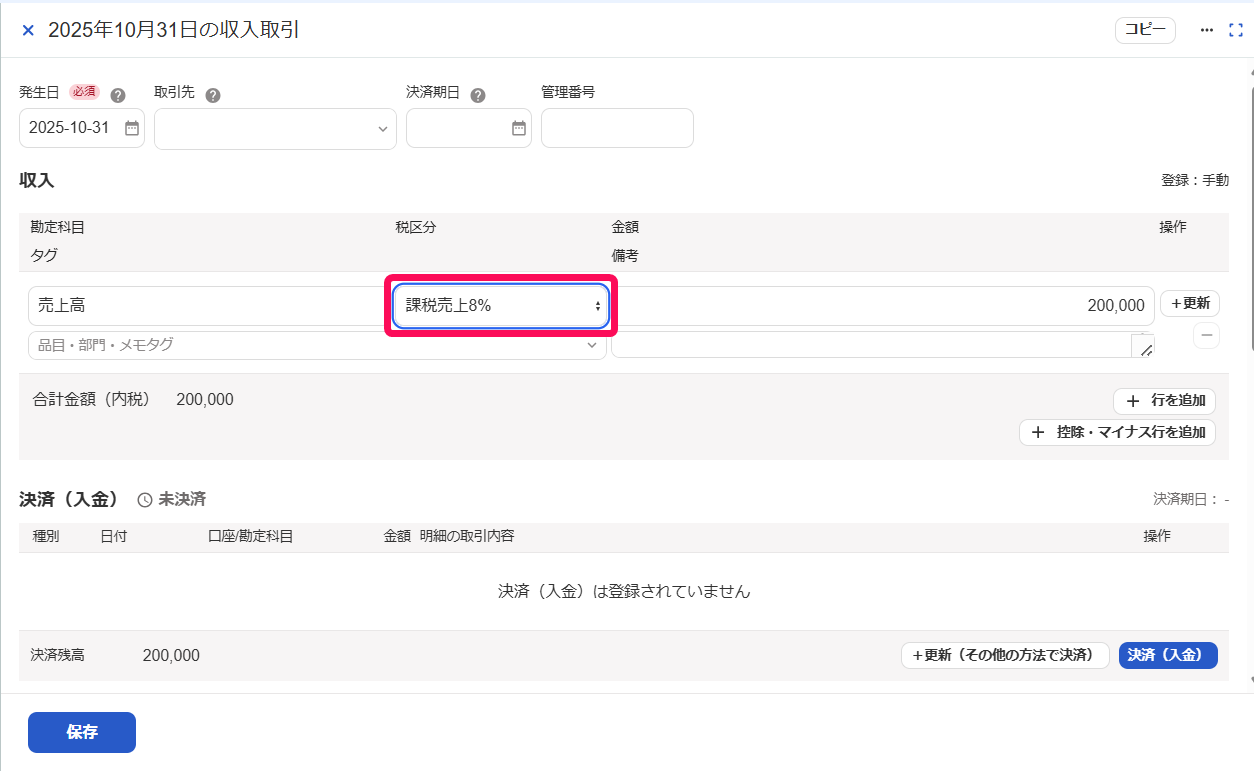Show help icon next to 取引先
This screenshot has width=1254, height=771.
tap(212, 95)
